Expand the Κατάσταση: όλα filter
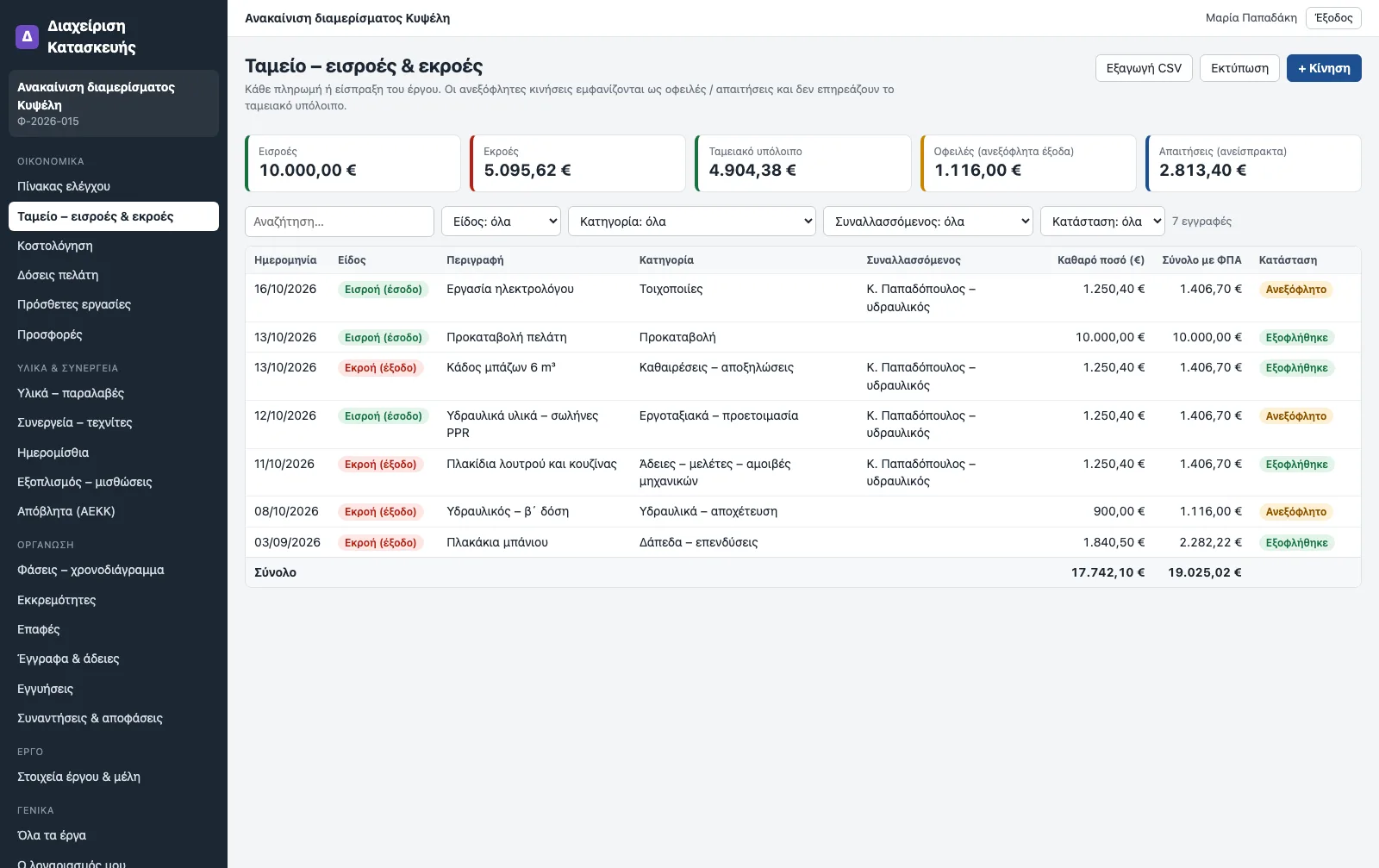Image resolution: width=1379 pixels, height=868 pixels. [x=1102, y=222]
